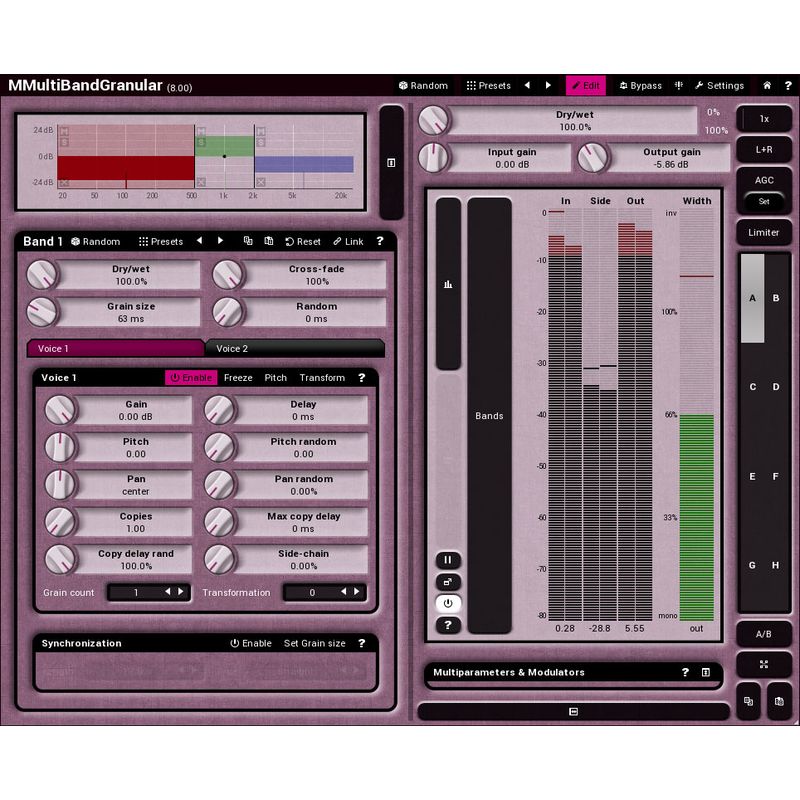Open the L+R channel mode selector

[764, 149]
